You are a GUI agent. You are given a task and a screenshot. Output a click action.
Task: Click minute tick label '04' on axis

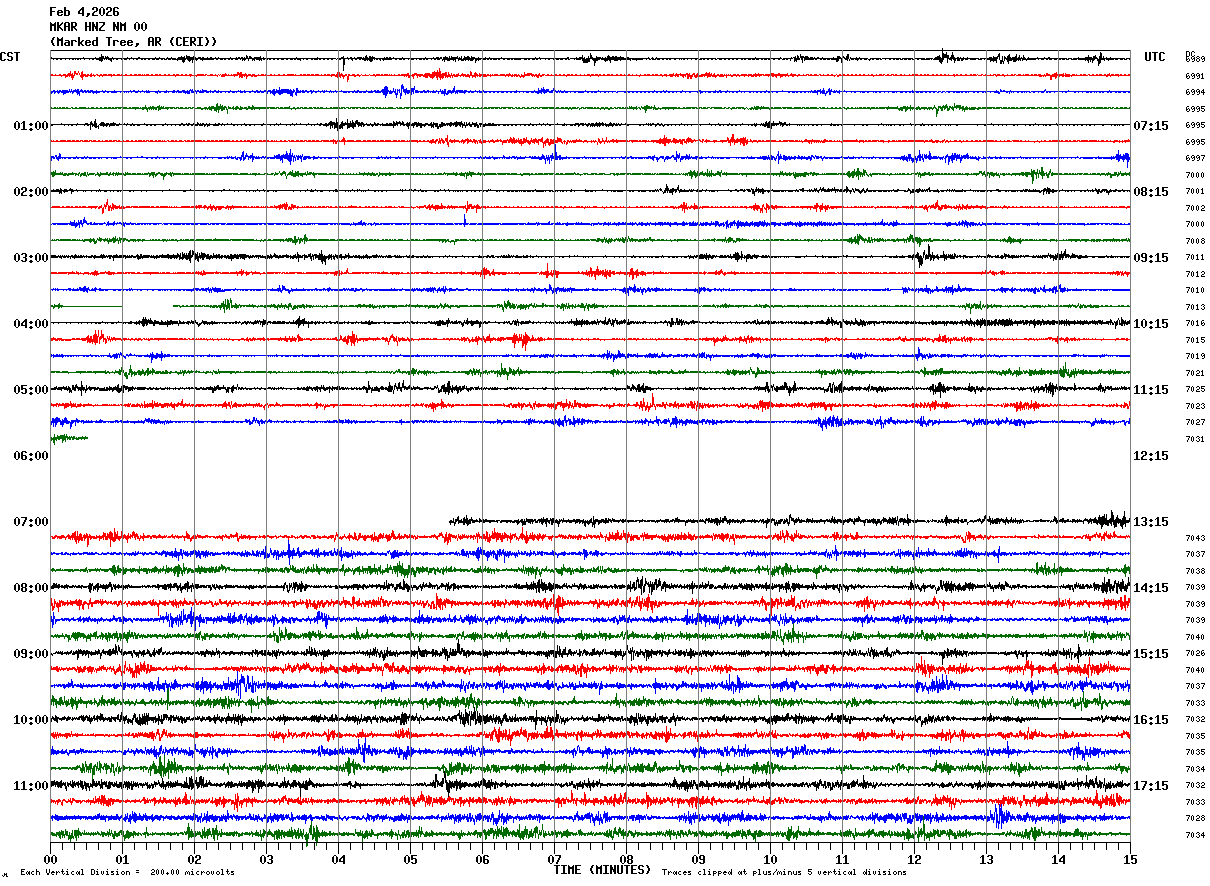(x=338, y=860)
